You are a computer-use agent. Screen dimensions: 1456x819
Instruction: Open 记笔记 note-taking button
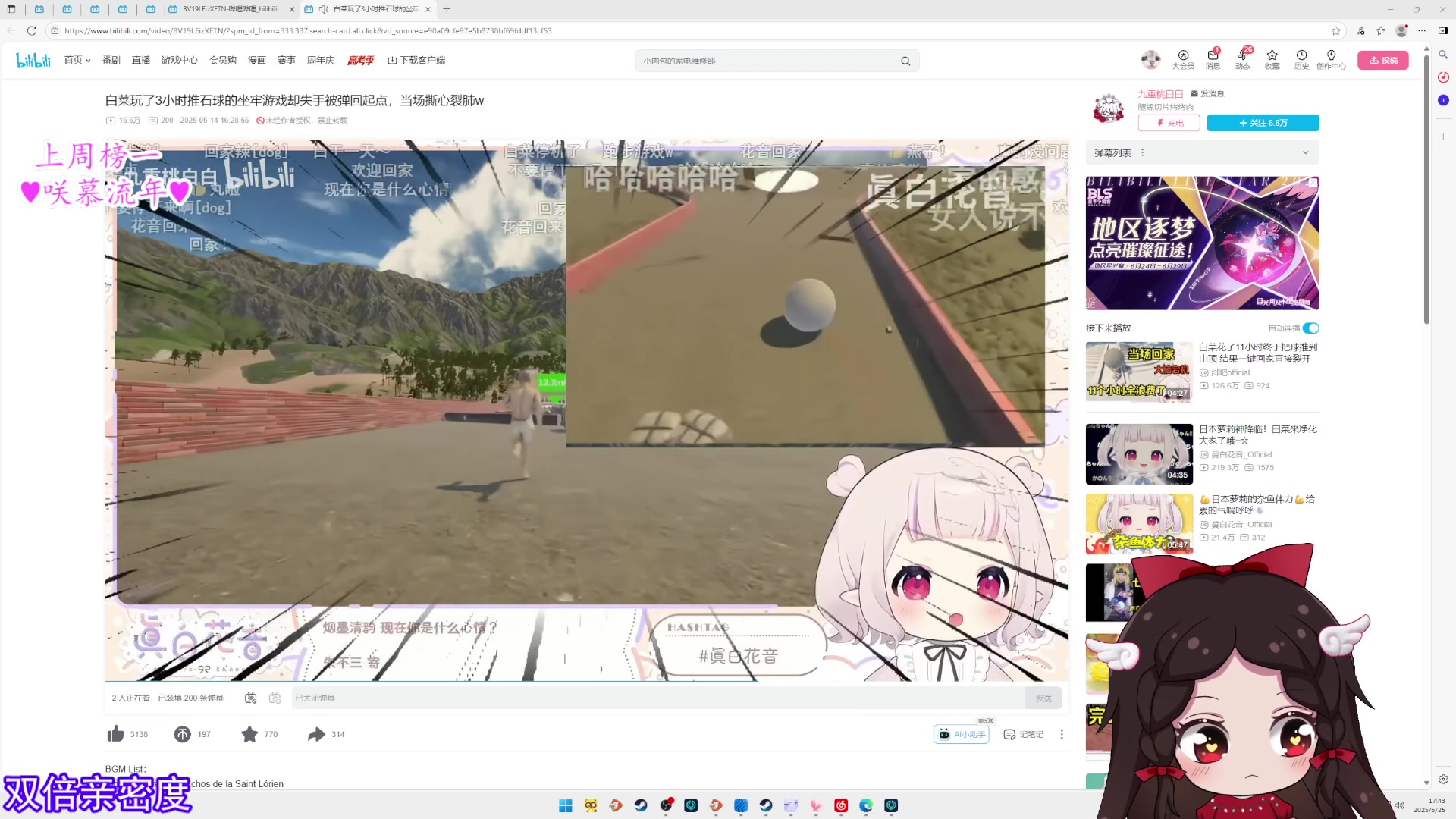1024,734
